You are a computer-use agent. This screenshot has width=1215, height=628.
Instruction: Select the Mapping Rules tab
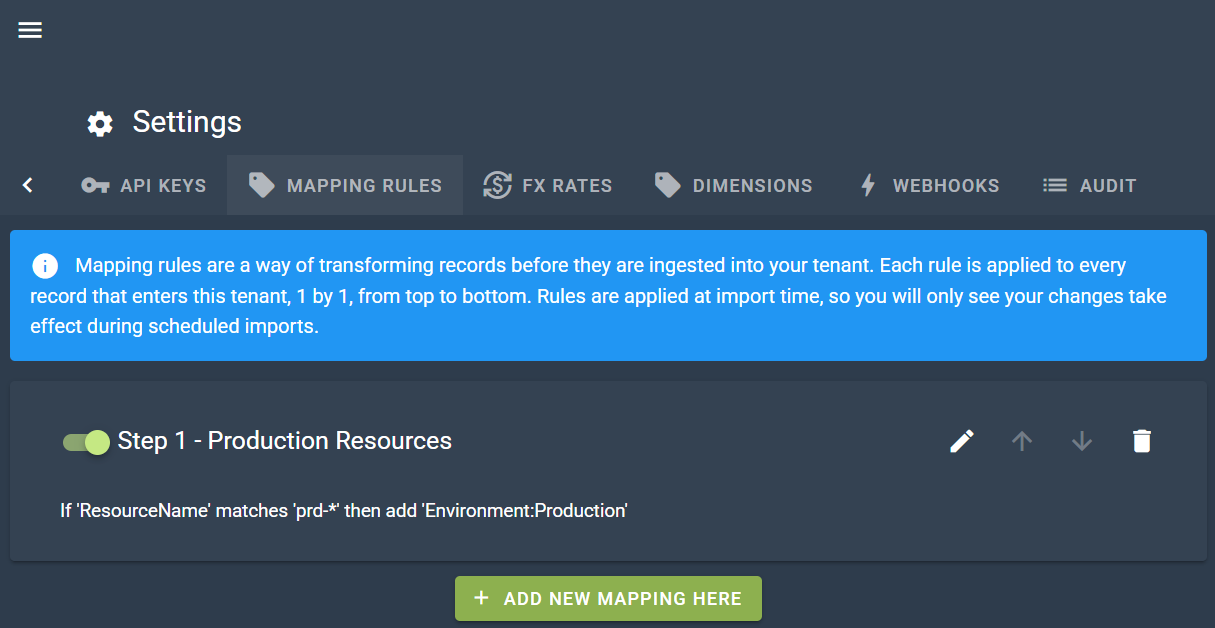point(345,185)
